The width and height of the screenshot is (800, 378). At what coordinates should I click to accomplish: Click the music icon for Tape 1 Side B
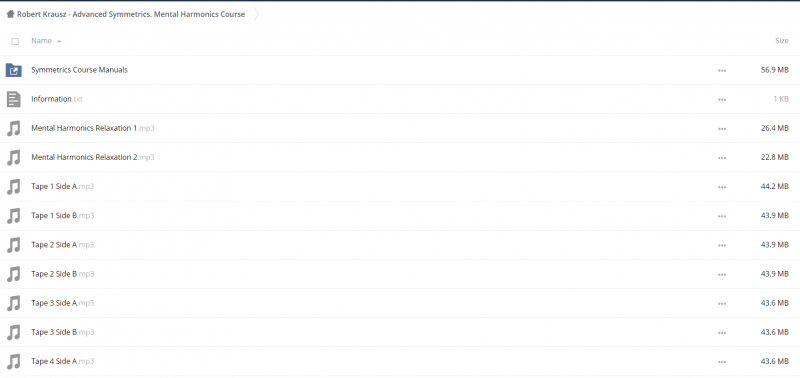point(14,216)
